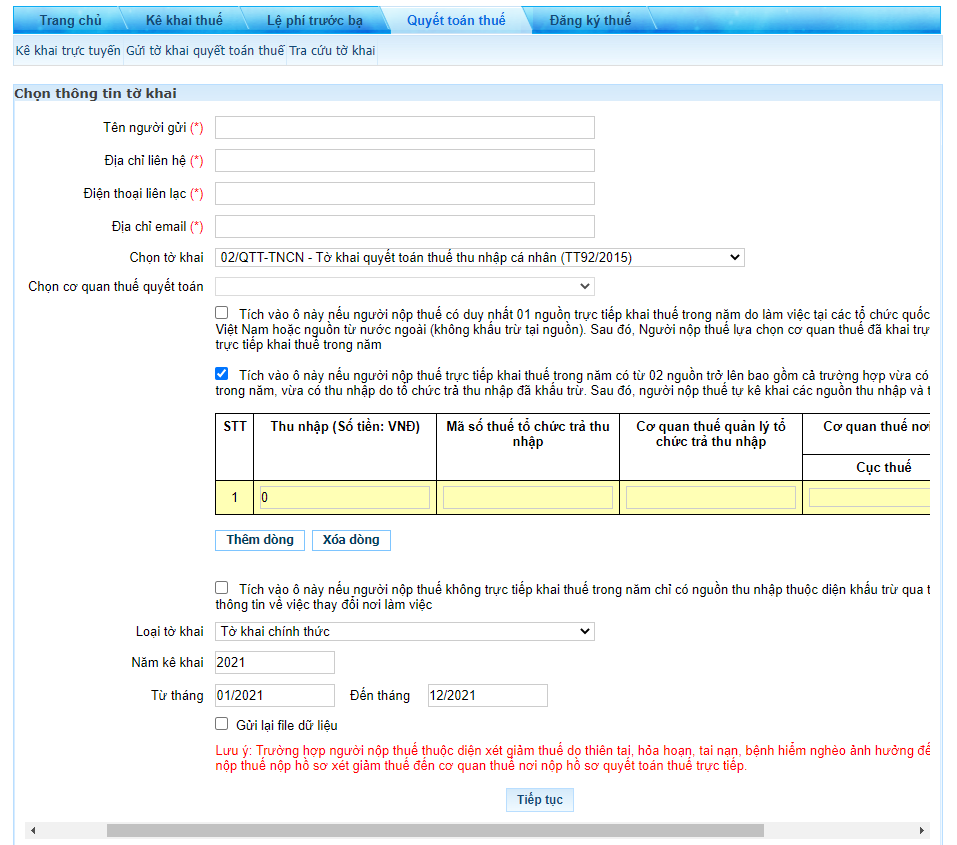Screen dimensions: 957x845
Task: Click the Thêm dòng button
Action: [x=260, y=540]
